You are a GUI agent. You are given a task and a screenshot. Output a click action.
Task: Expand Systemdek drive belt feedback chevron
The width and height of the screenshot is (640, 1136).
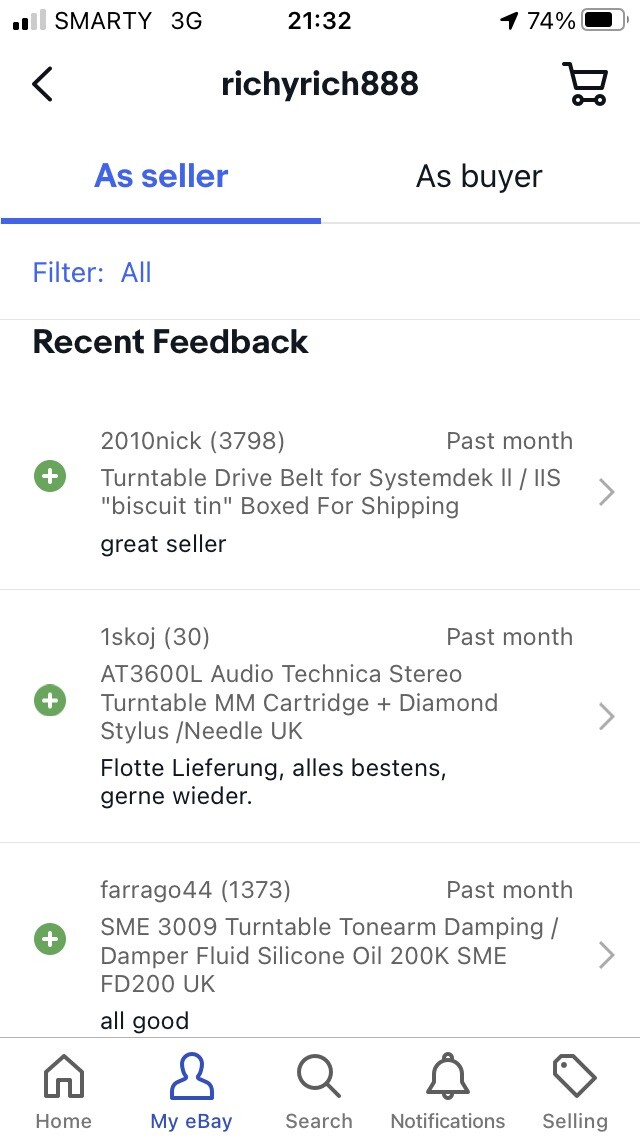coord(607,492)
